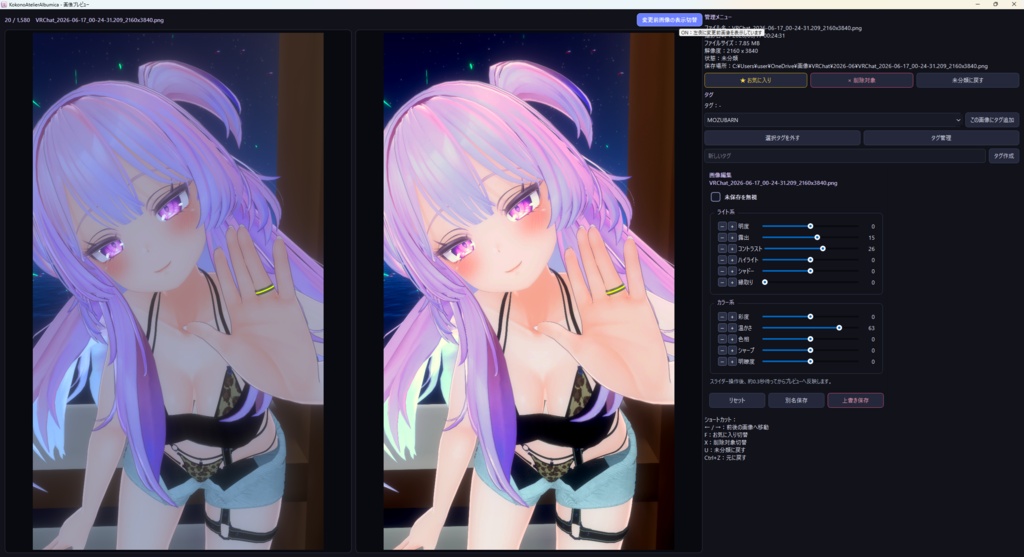Increase 縁取り with plus button
Screen dimensions: 1024x557
click(x=732, y=282)
